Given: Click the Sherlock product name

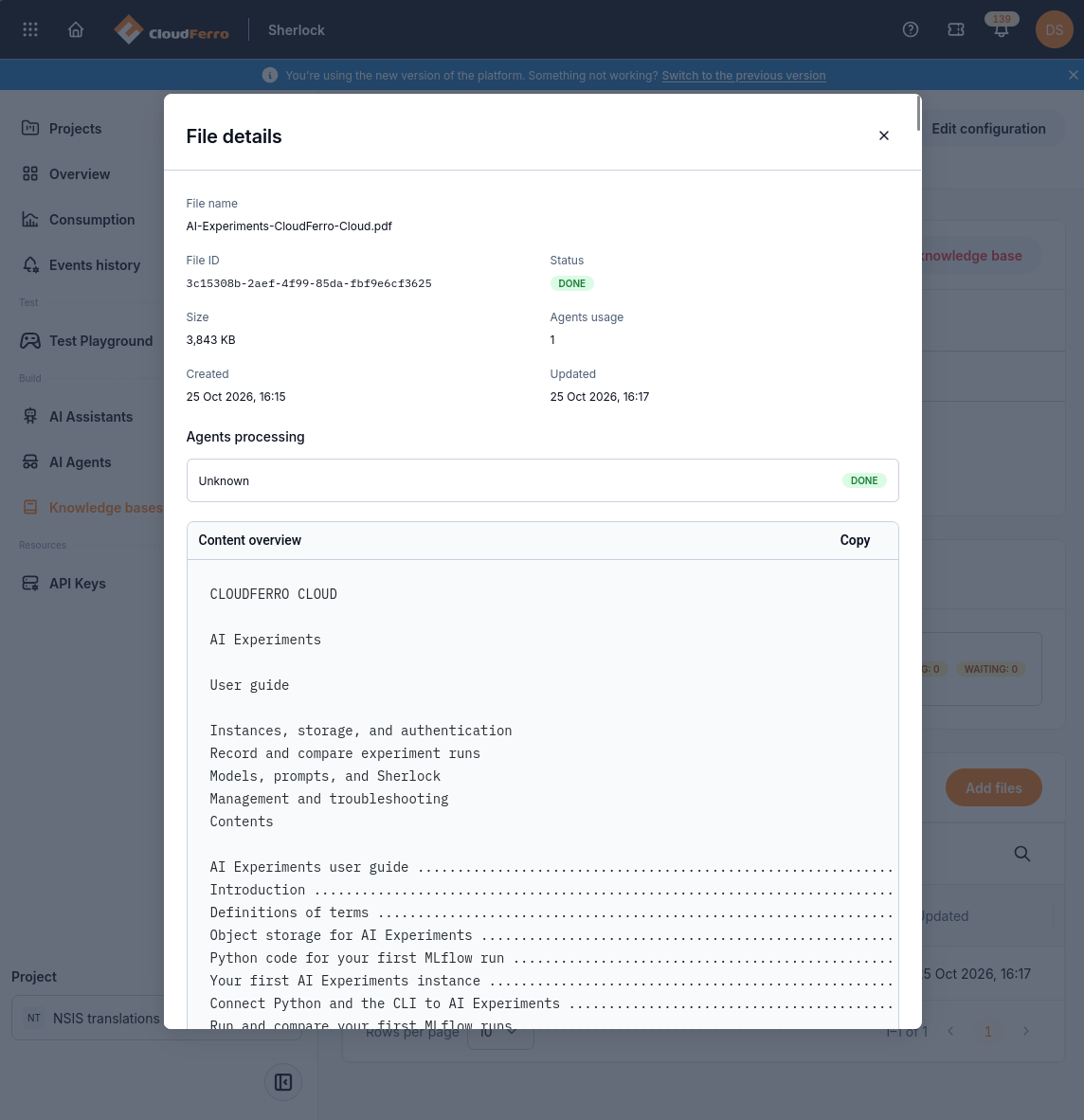Looking at the screenshot, I should [x=297, y=30].
